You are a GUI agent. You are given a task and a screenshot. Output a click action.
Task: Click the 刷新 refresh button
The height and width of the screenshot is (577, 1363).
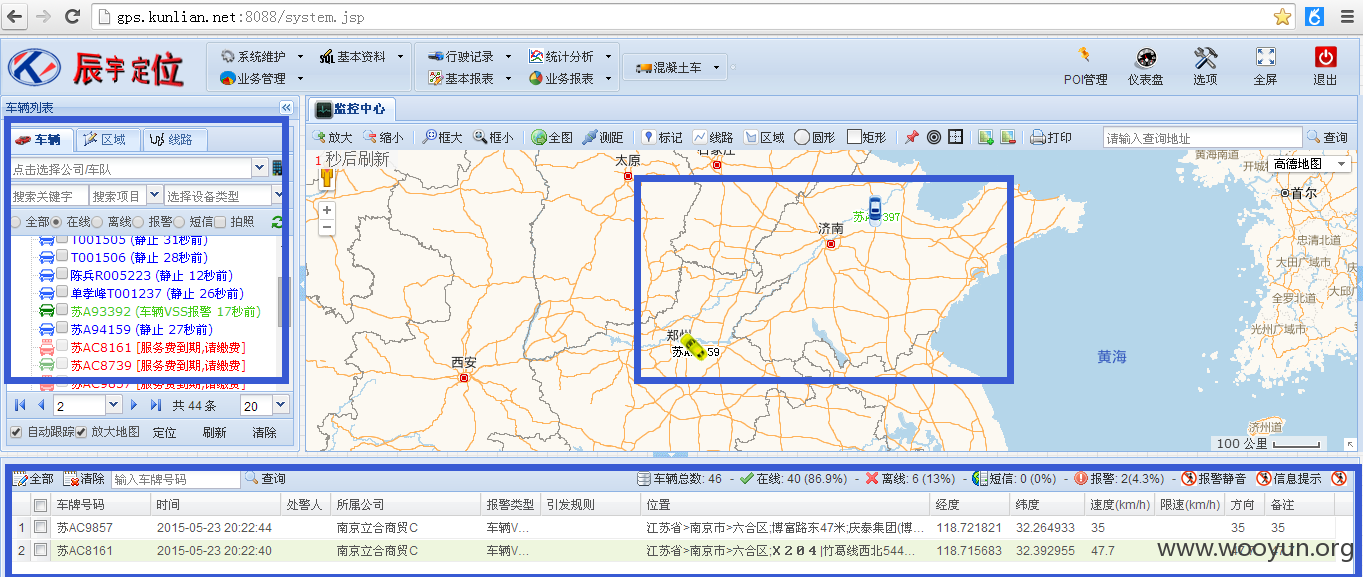[x=214, y=433]
